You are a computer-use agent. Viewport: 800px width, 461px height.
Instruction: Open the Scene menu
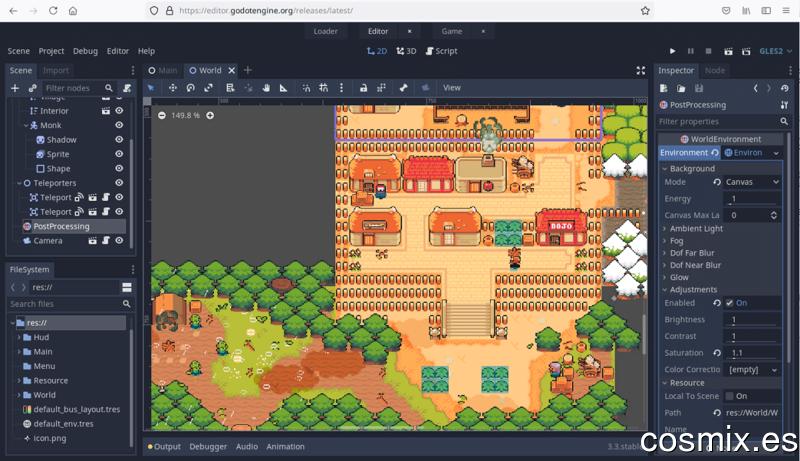(18, 51)
